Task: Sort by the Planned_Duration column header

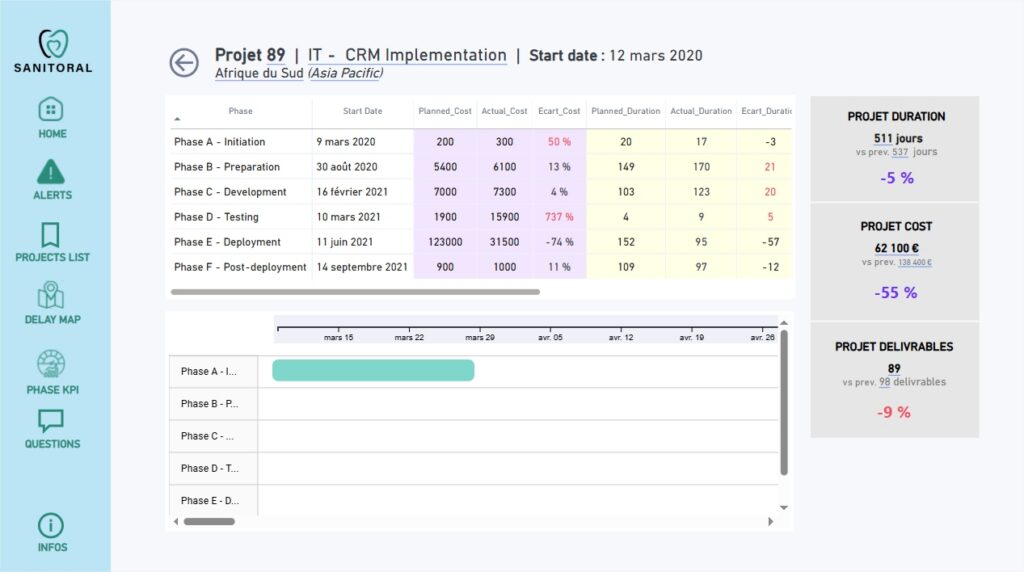Action: coord(626,111)
